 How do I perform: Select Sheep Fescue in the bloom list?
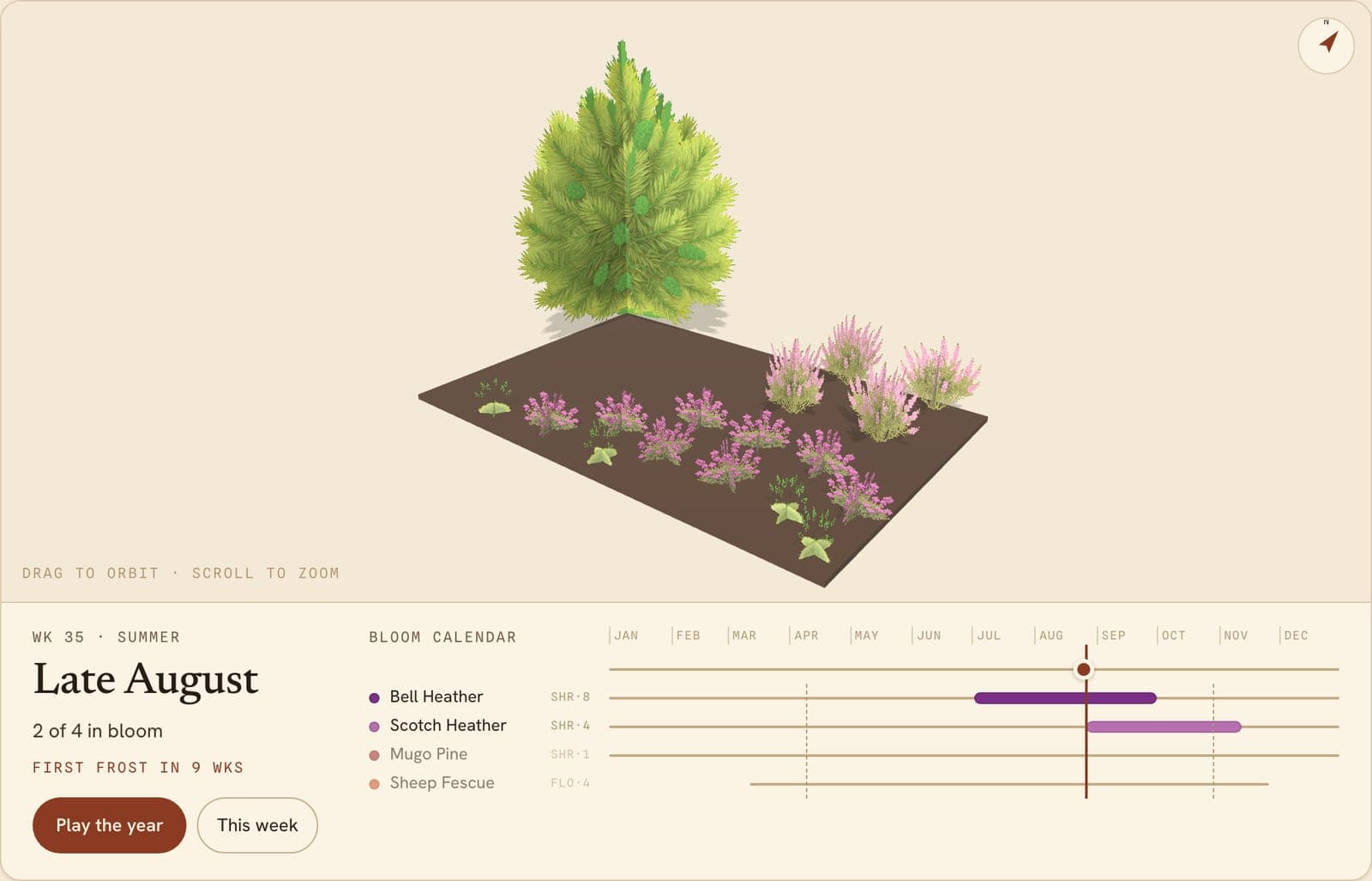click(x=442, y=782)
